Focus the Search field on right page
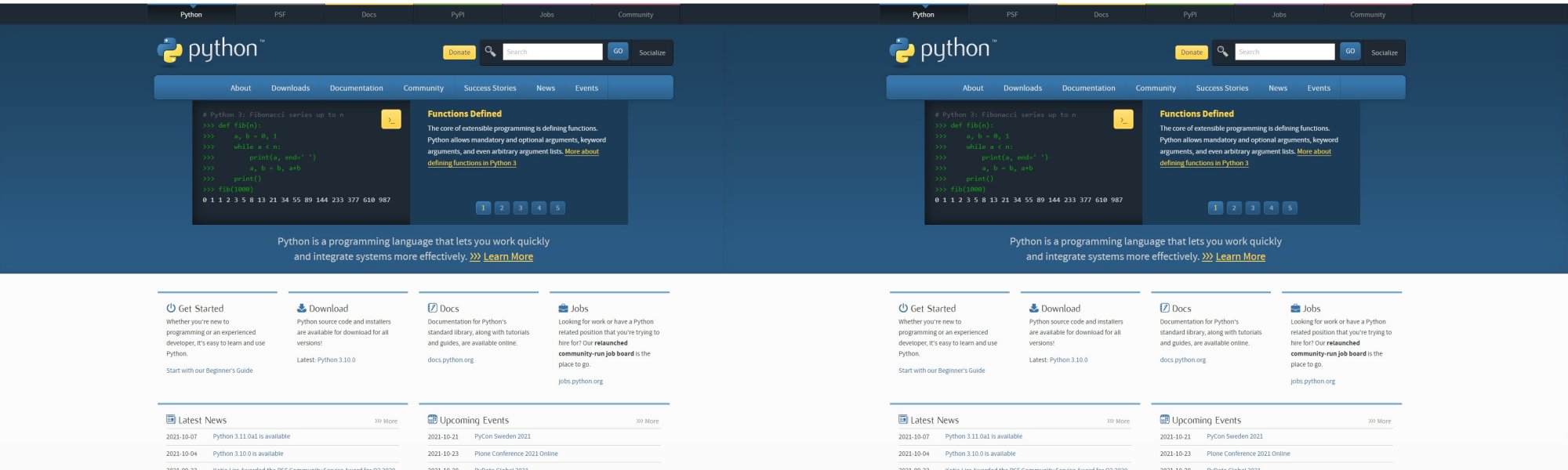The image size is (1568, 470). (x=1285, y=52)
